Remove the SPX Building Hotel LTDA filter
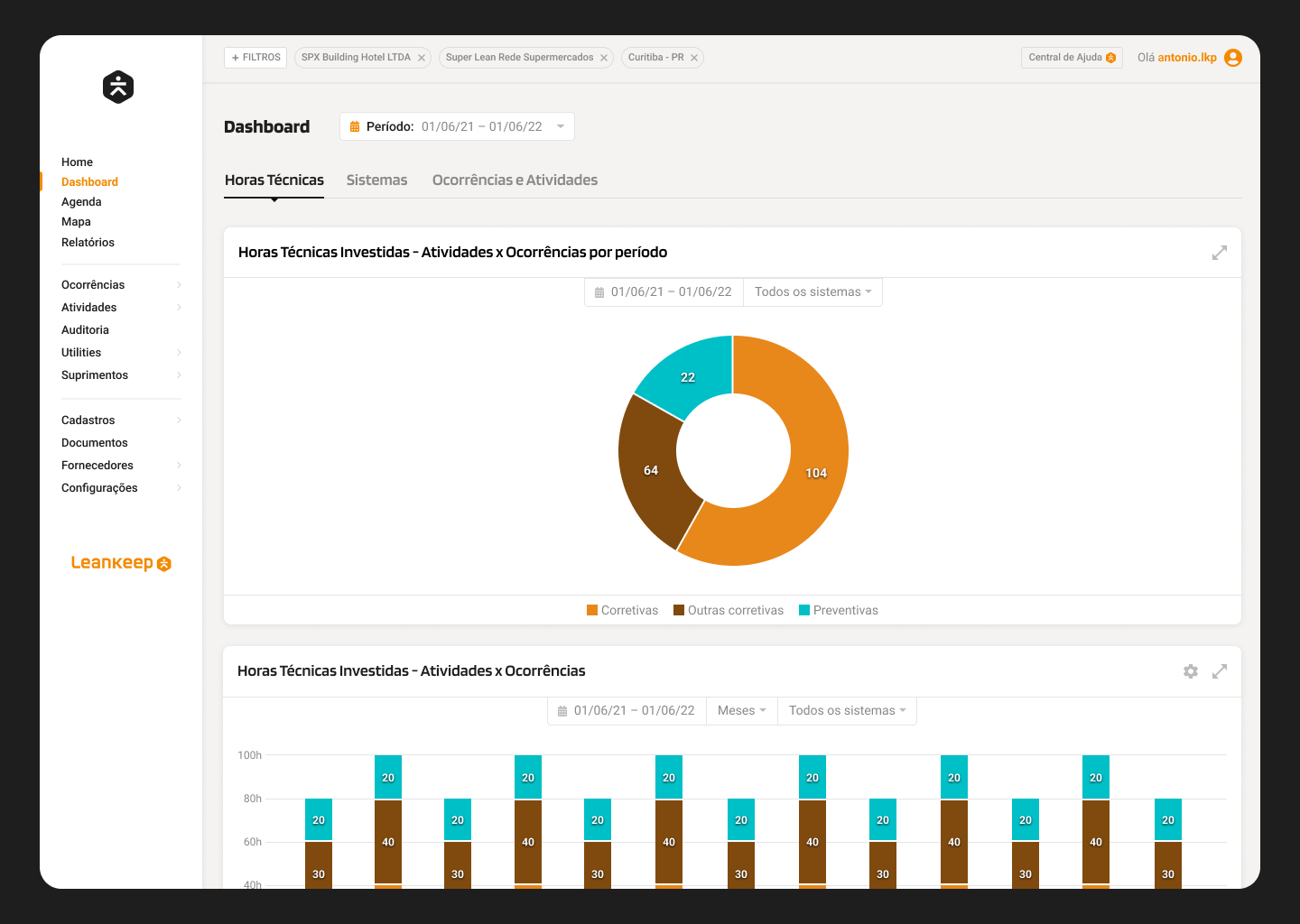 click(x=422, y=57)
